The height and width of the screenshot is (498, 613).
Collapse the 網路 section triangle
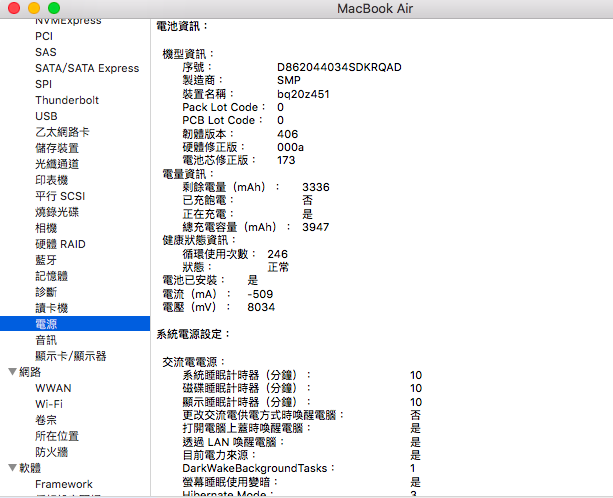click(x=13, y=372)
